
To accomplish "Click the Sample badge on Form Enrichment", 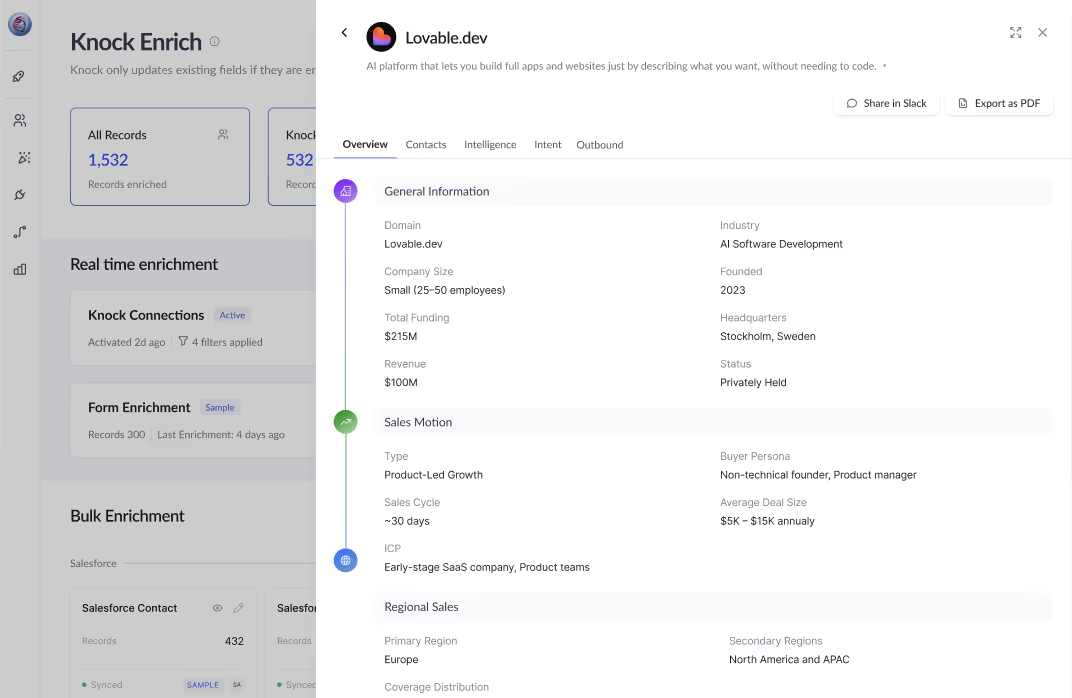I will 219,407.
